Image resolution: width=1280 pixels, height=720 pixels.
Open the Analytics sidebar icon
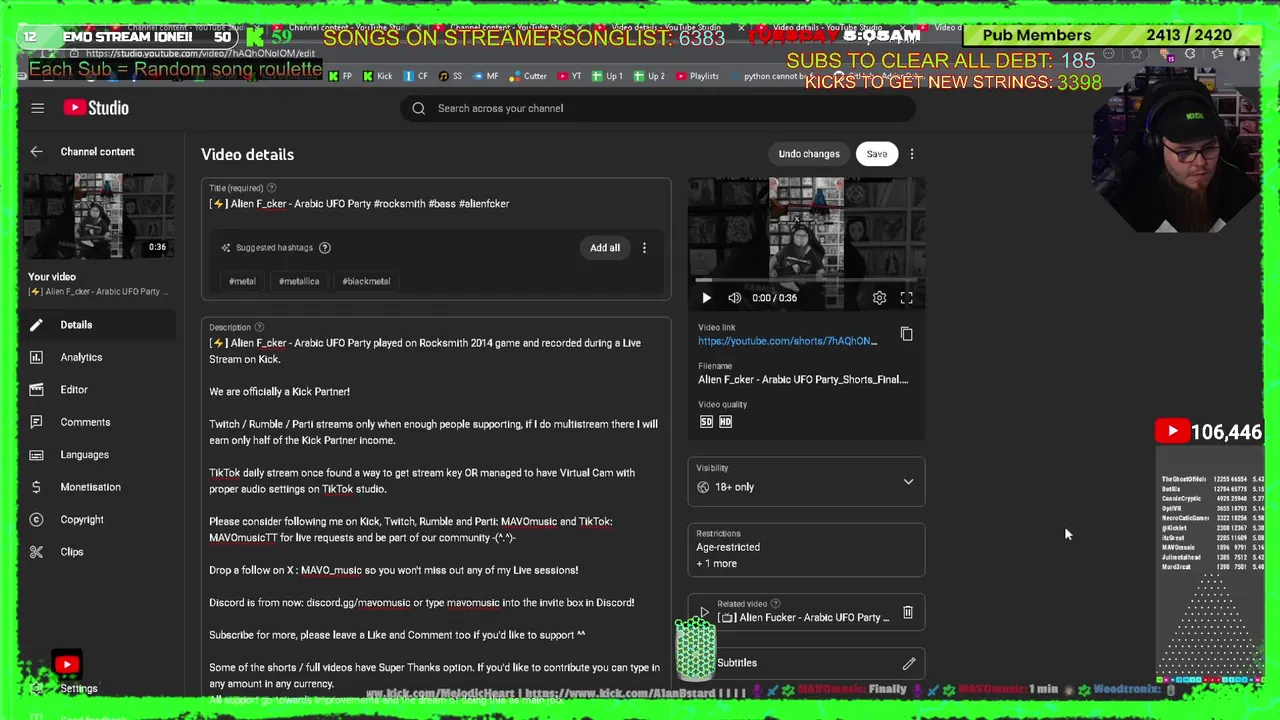click(x=36, y=357)
